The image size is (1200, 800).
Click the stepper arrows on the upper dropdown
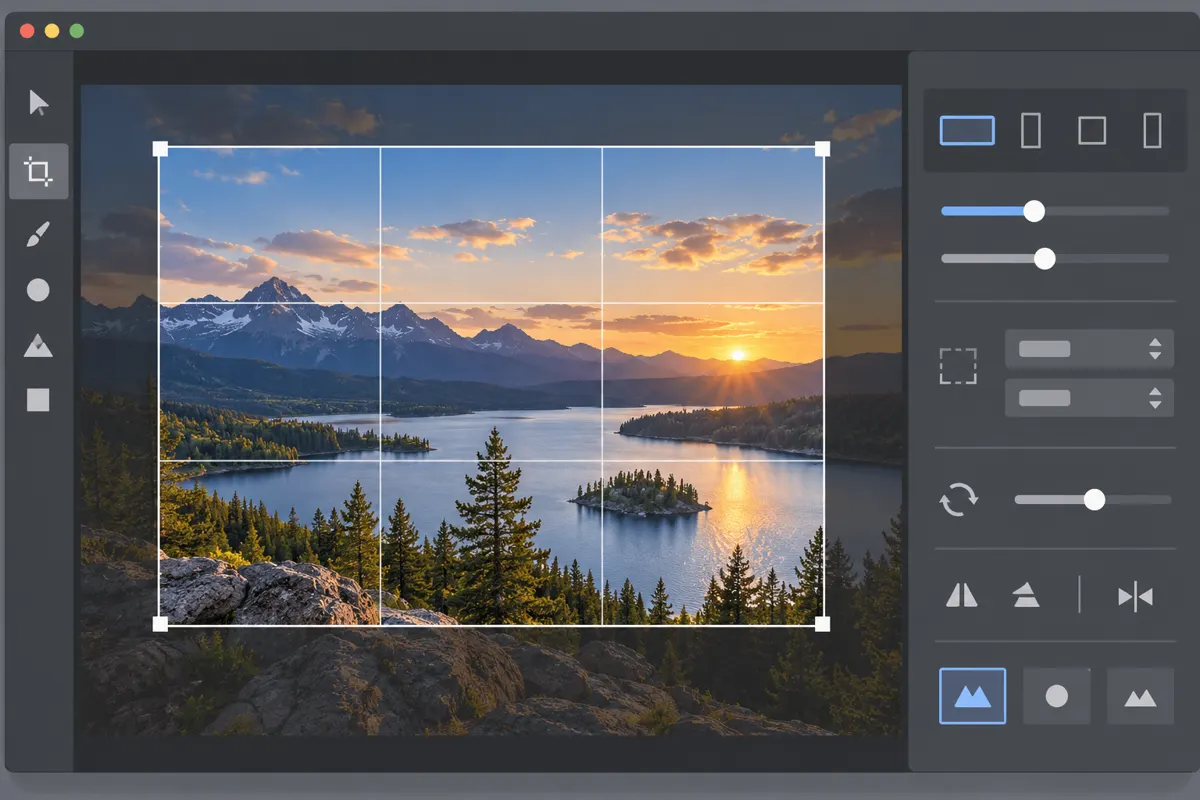[x=1155, y=349]
